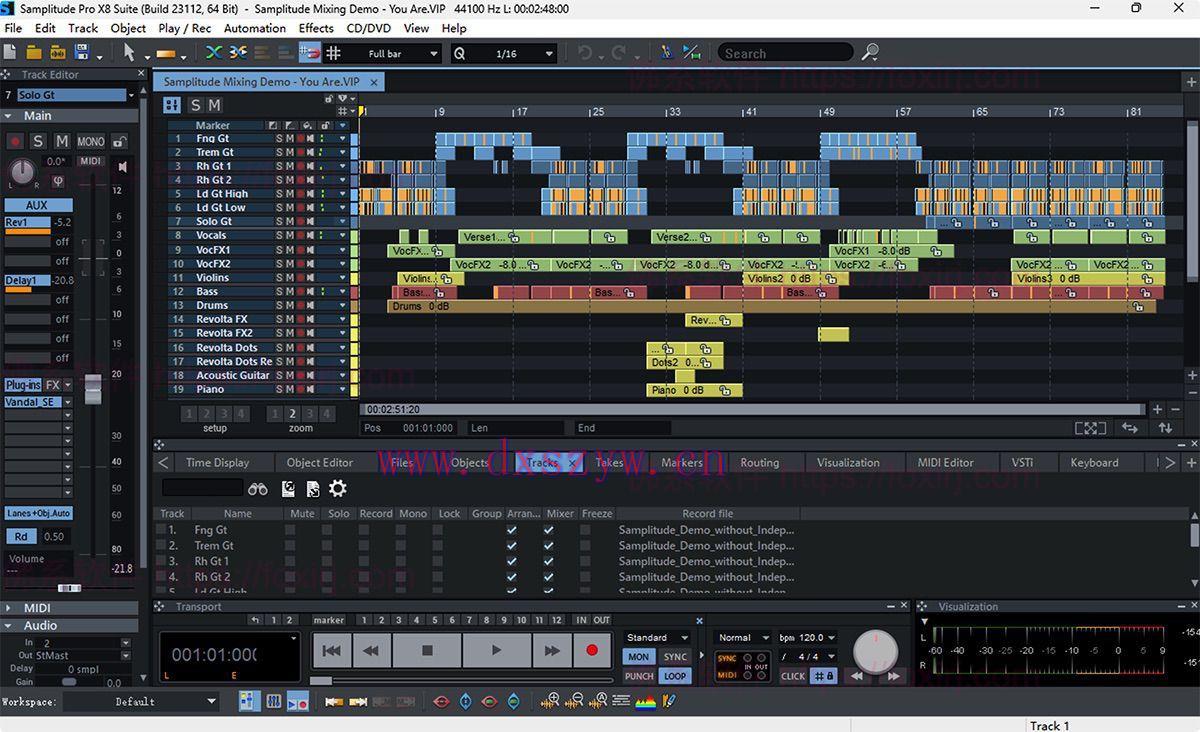Expand the MIDI section in Track Editor
This screenshot has height=732, width=1200.
(9, 608)
